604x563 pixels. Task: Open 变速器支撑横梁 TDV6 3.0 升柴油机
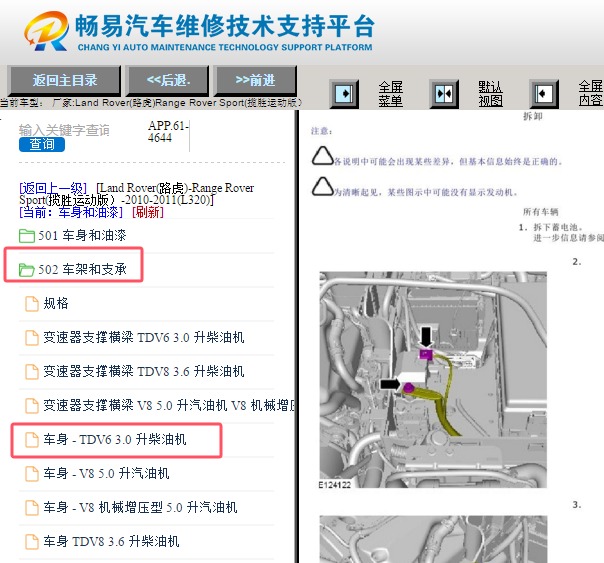144,337
